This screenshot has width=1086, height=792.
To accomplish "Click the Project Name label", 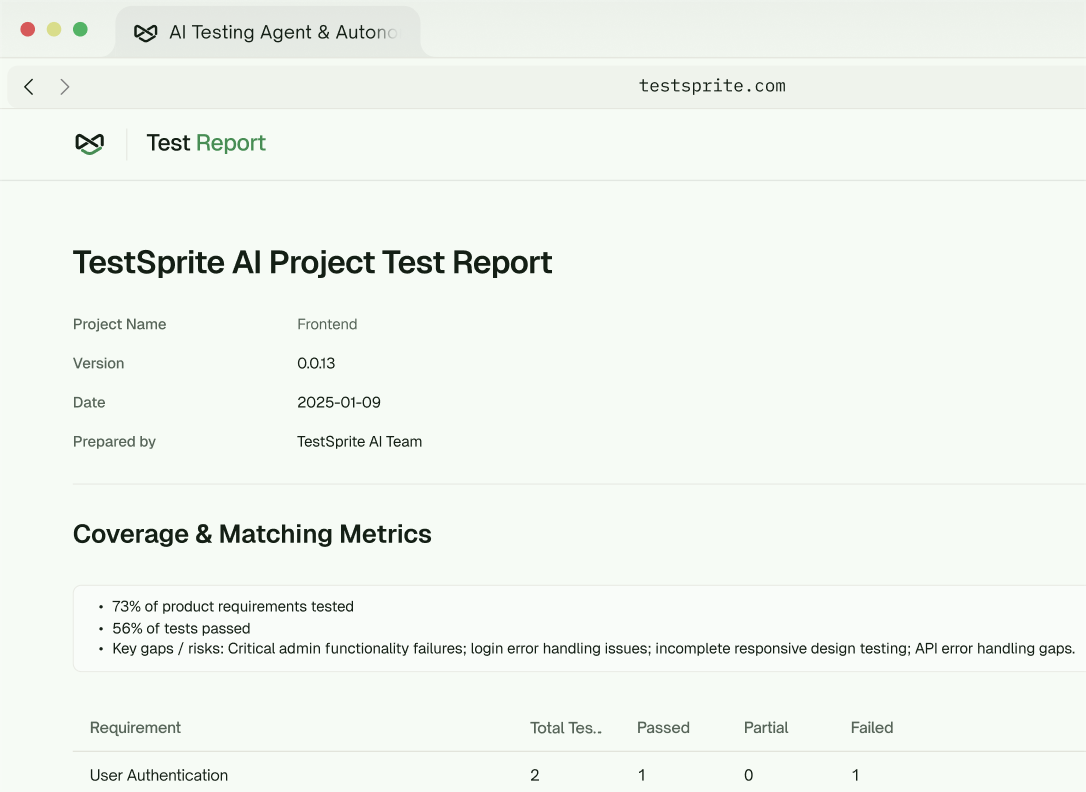I will 119,324.
